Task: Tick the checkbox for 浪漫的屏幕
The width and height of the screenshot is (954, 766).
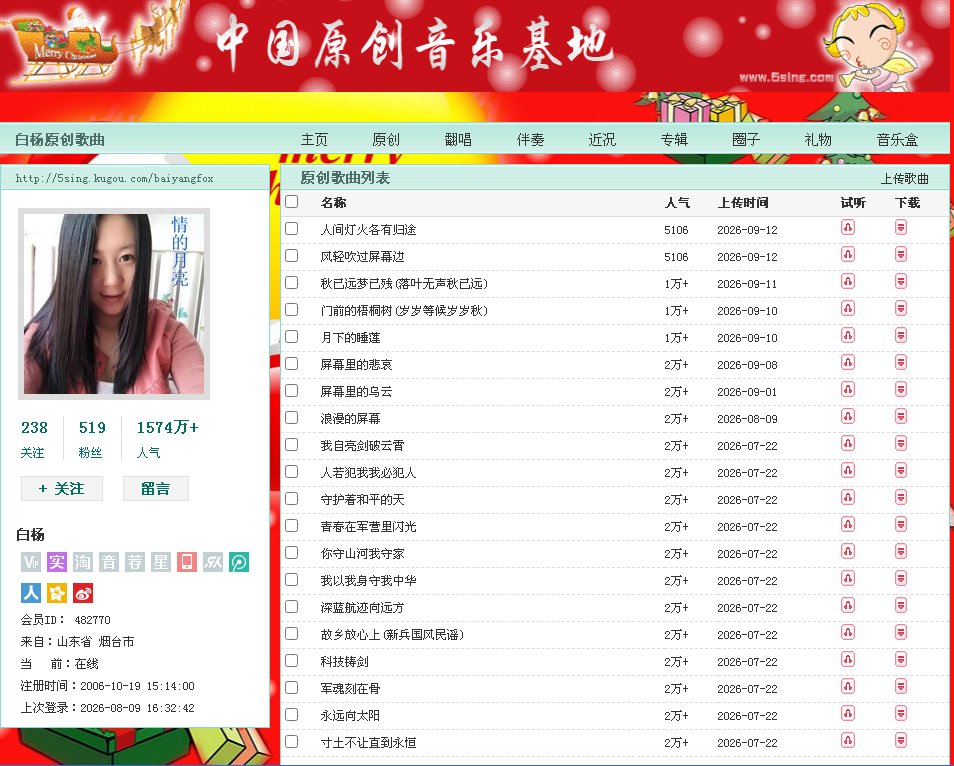Action: 292,418
